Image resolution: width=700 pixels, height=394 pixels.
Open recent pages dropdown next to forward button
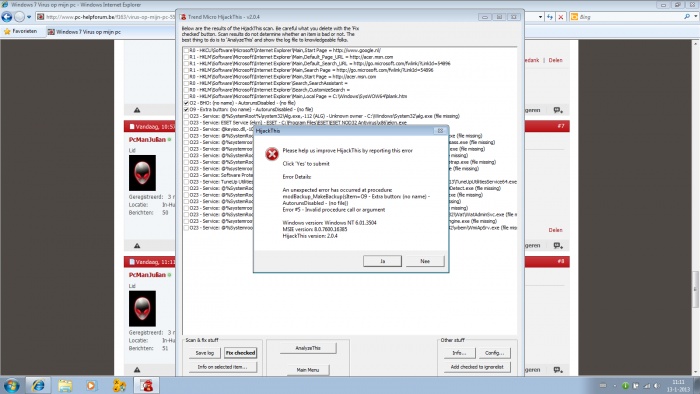click(29, 17)
